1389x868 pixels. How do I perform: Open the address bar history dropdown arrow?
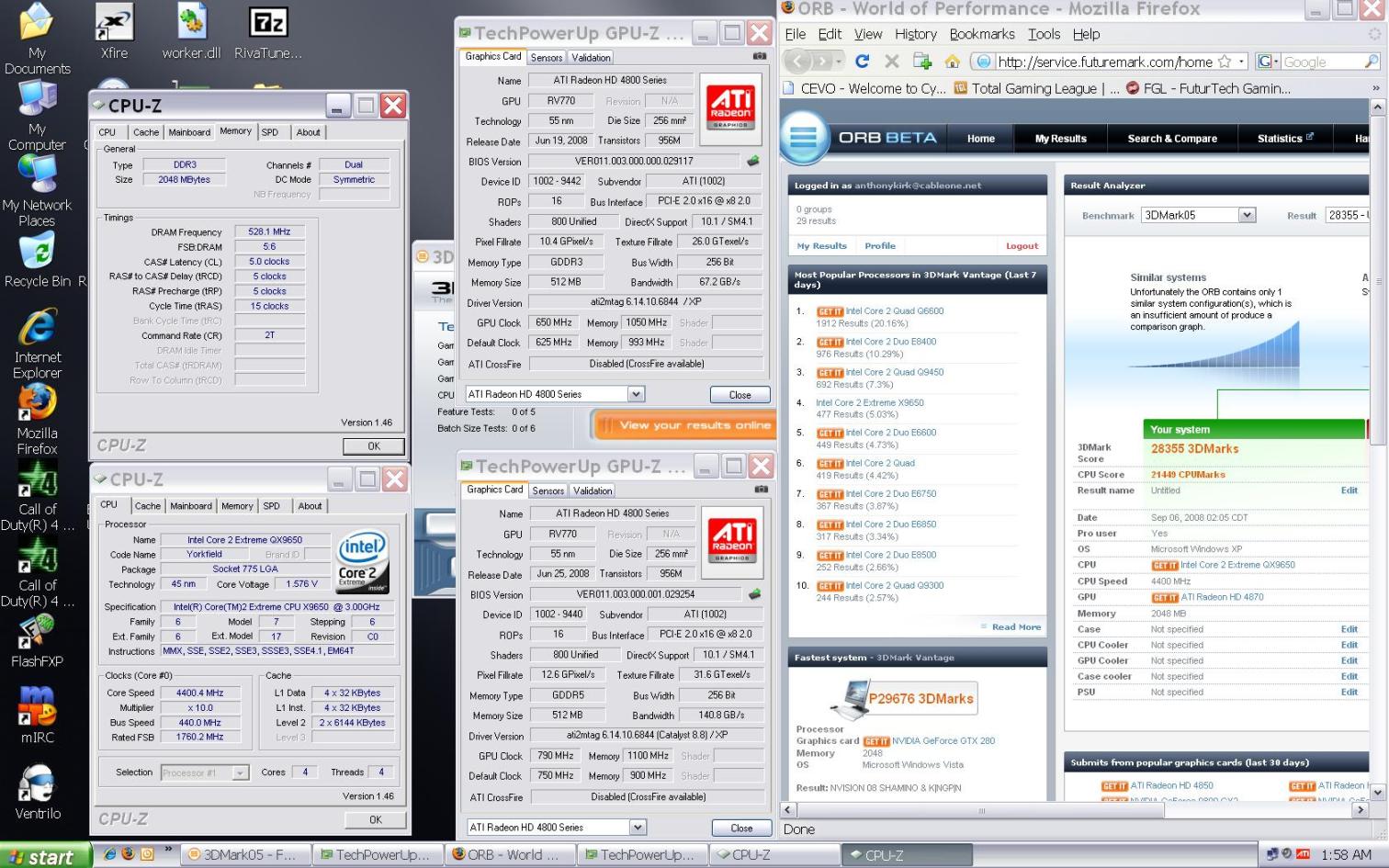pos(1241,62)
